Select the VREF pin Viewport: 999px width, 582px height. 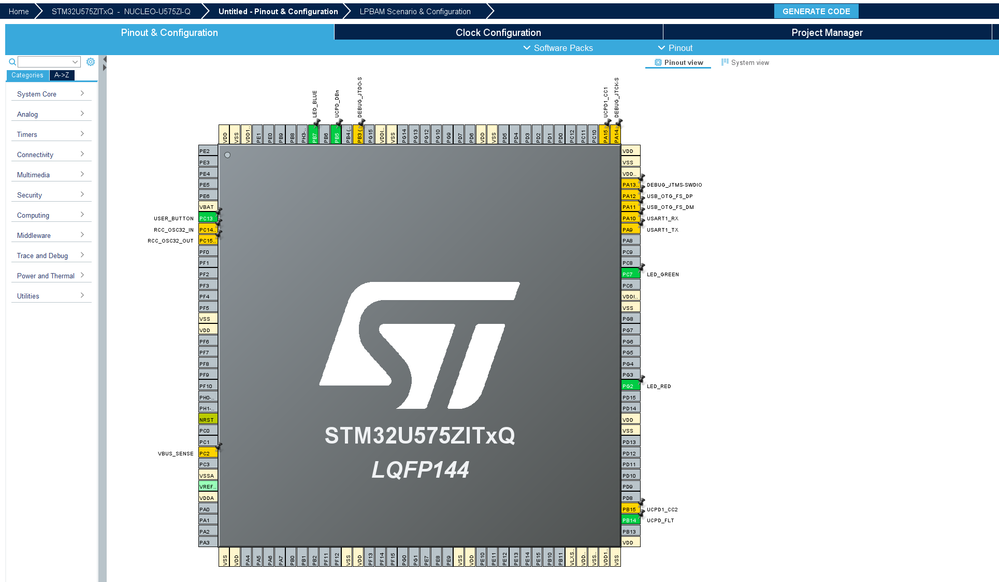click(x=208, y=486)
